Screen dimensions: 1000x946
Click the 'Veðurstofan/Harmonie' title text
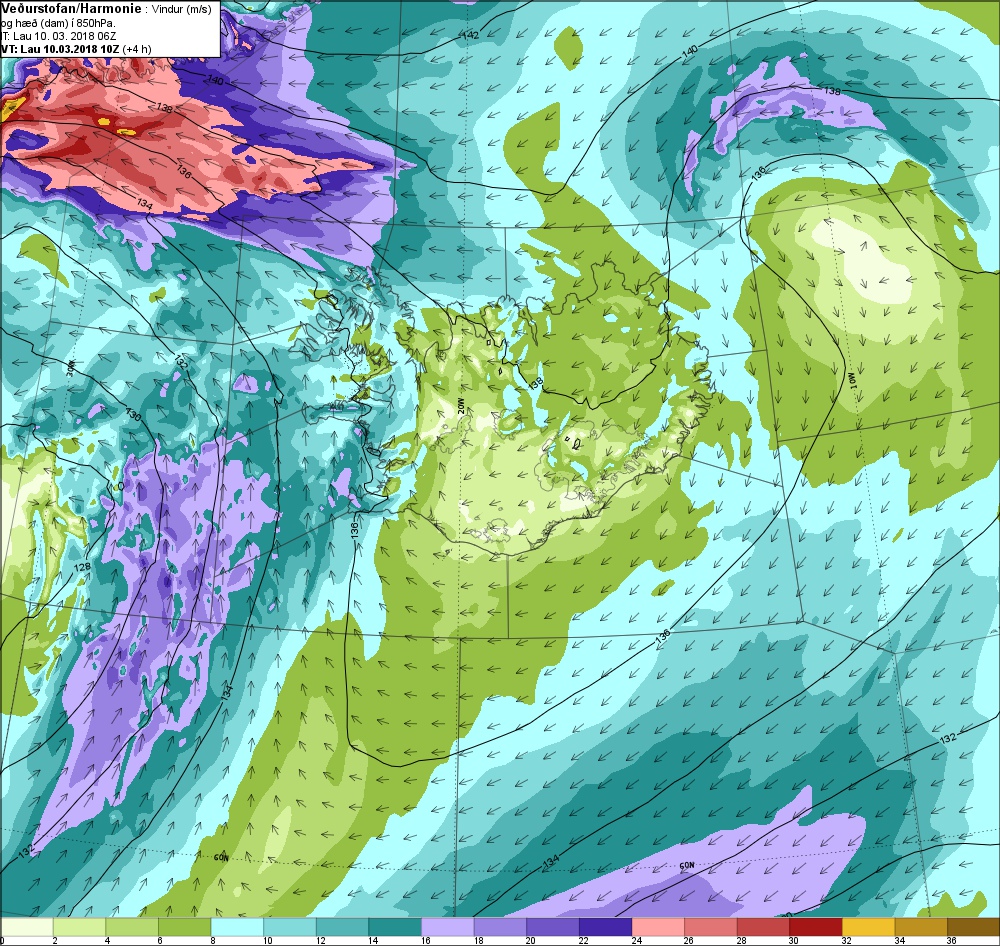[x=71, y=9]
